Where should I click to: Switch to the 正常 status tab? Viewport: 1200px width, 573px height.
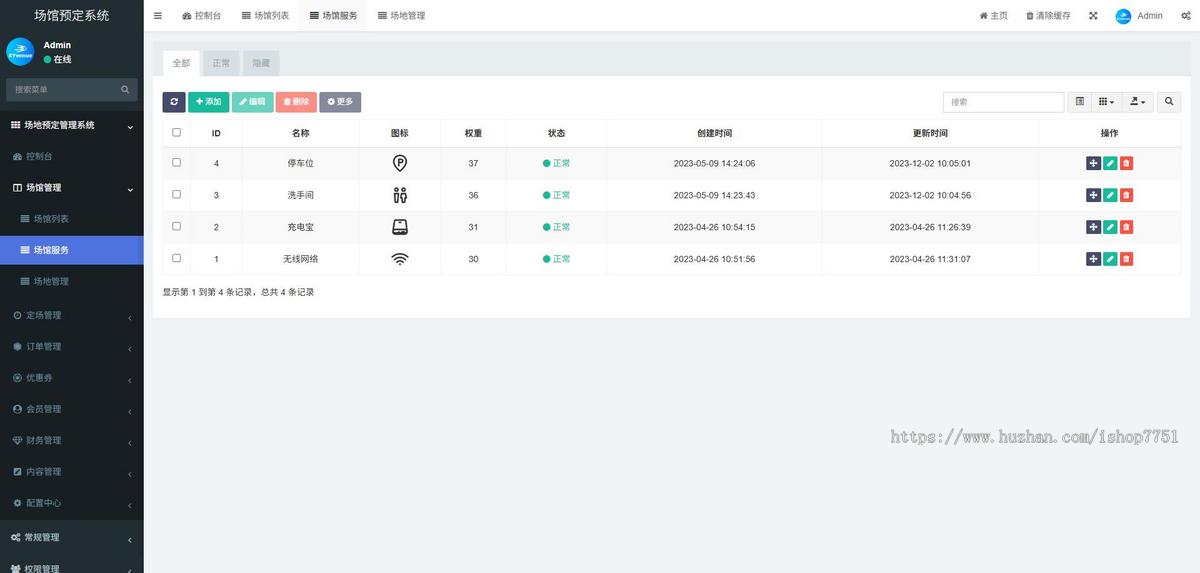(221, 63)
